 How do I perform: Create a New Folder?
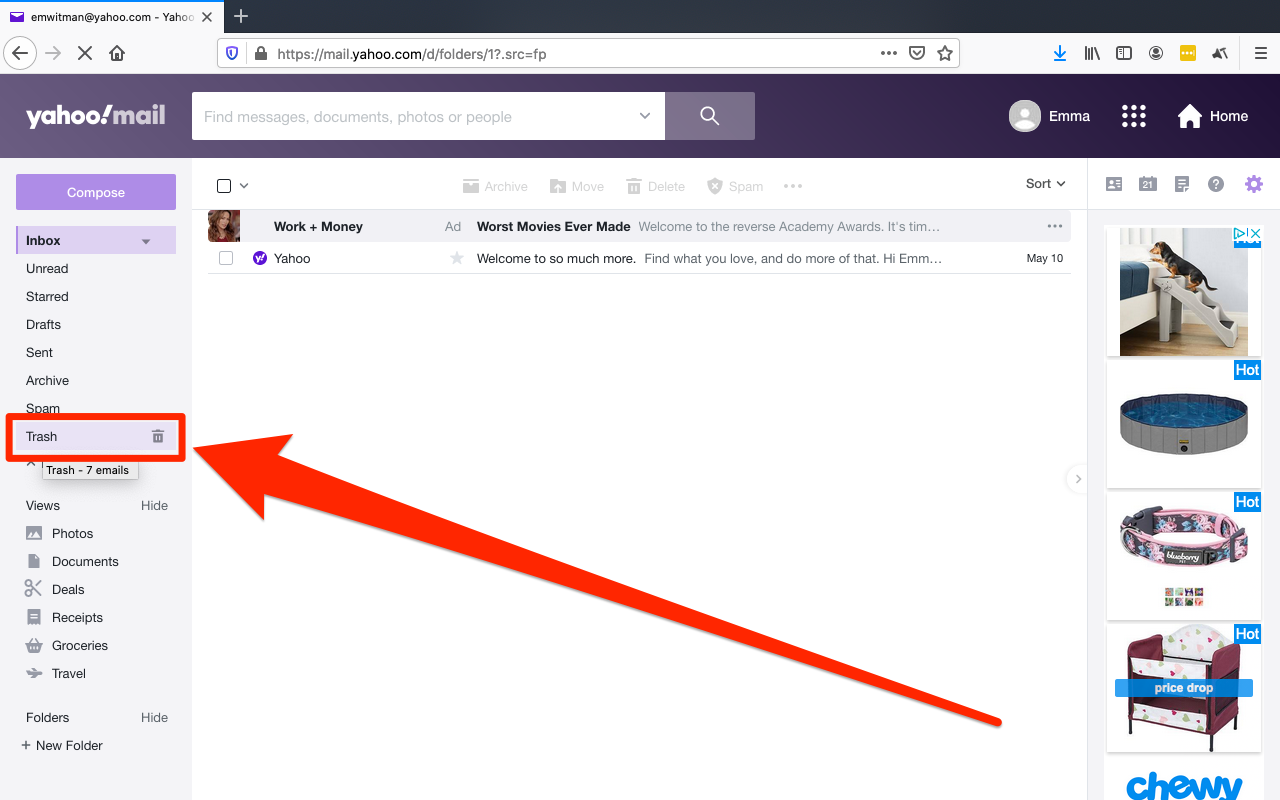pos(62,745)
